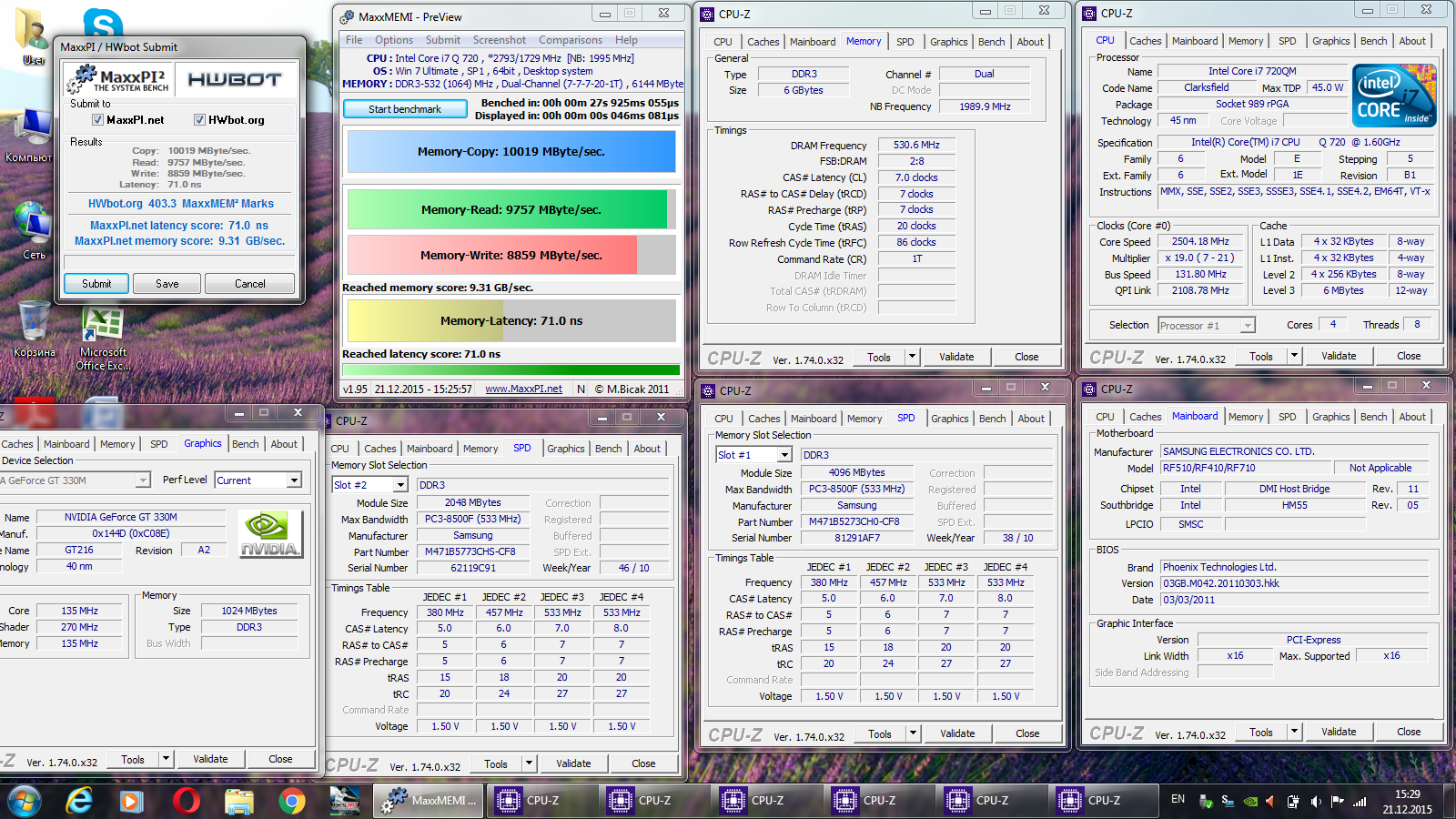1456x819 pixels.
Task: Switch to MaxxMEMI taskbar button
Action: [430, 801]
